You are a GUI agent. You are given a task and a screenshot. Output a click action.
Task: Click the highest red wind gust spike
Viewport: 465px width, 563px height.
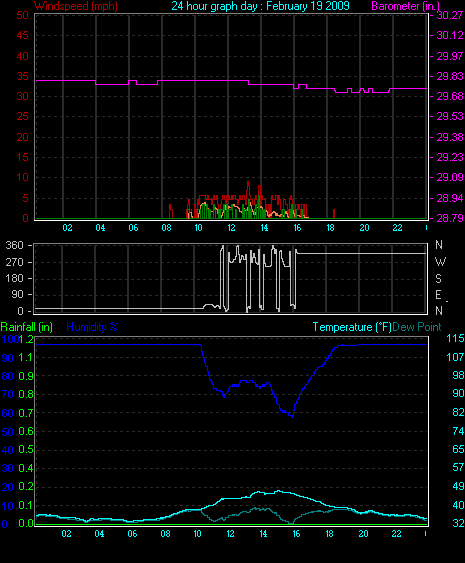tap(248, 183)
